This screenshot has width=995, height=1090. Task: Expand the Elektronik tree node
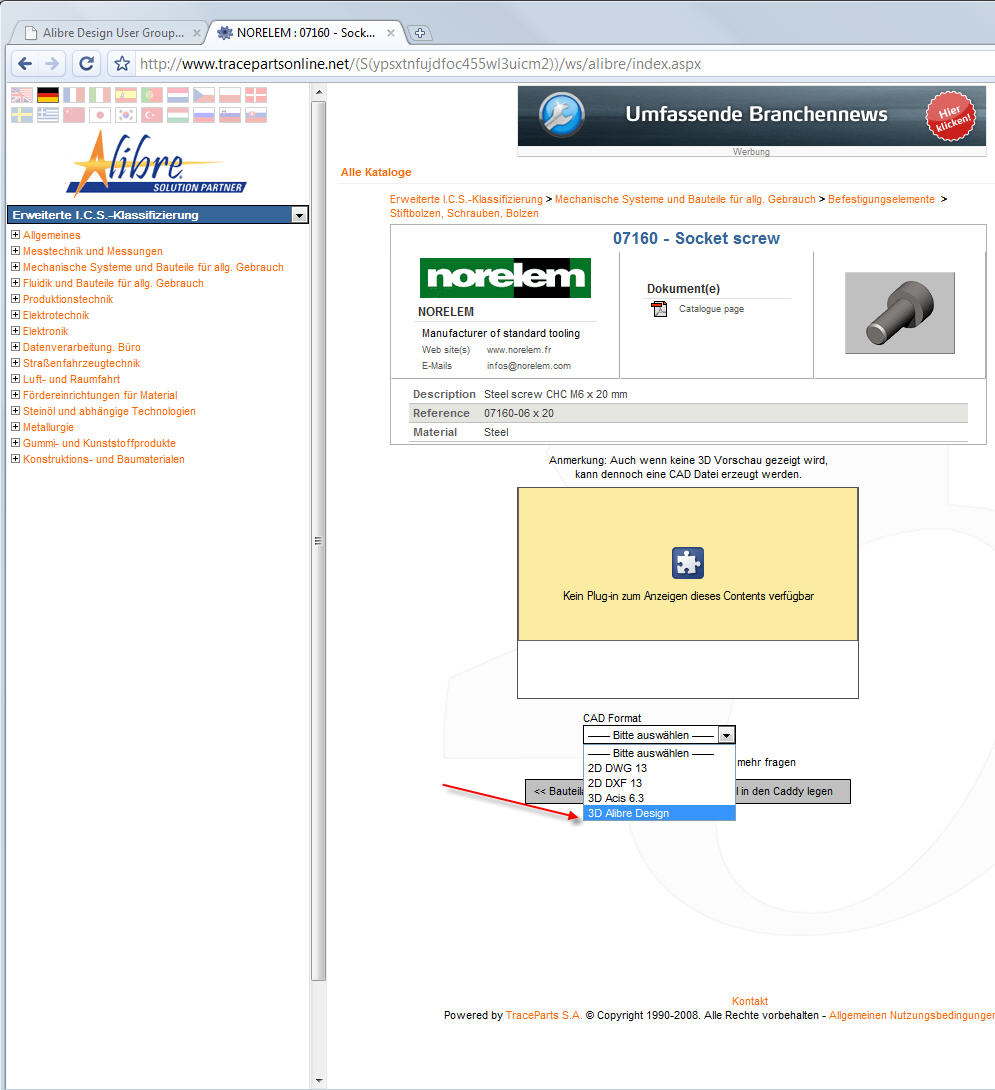pos(15,331)
